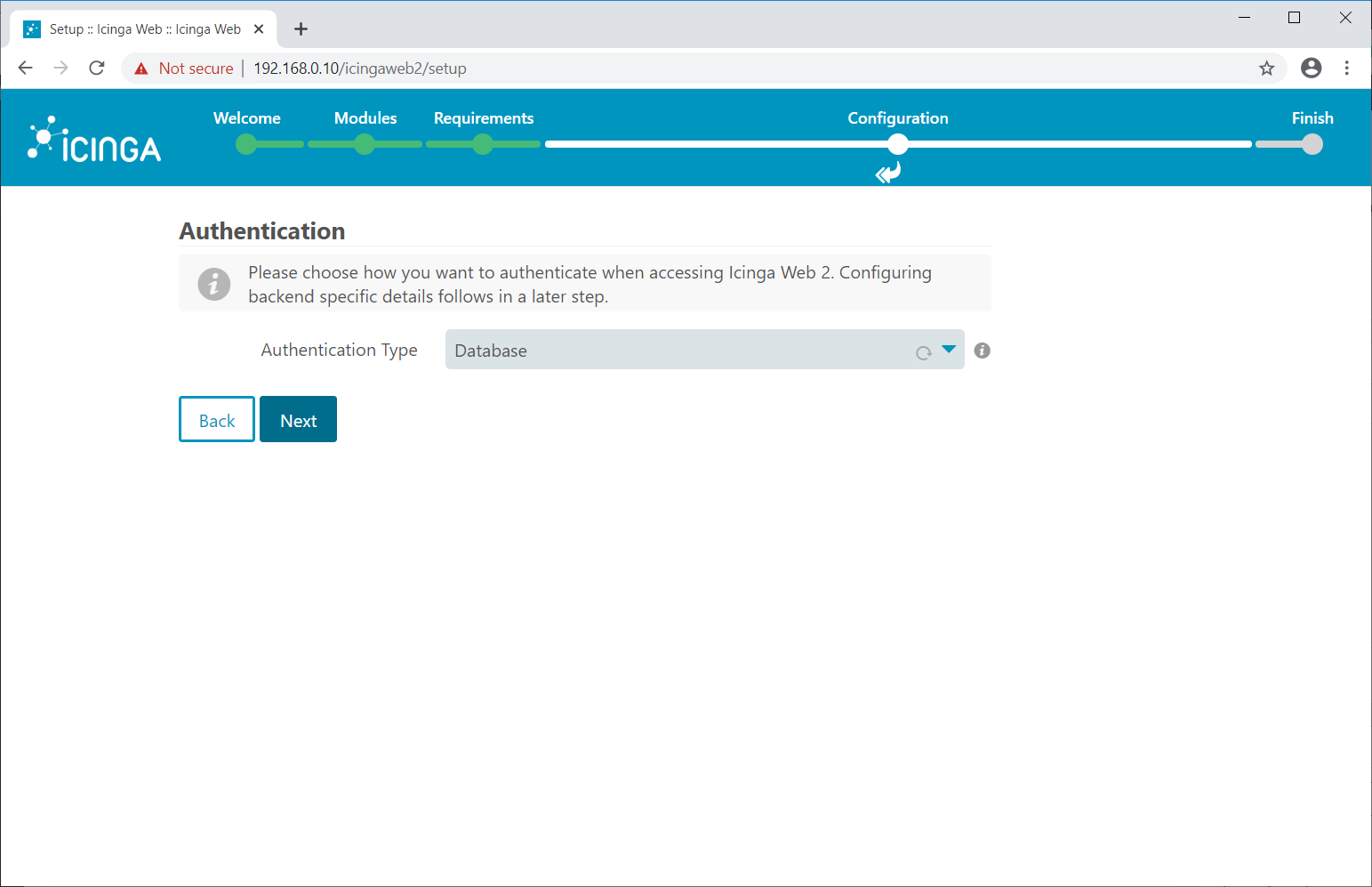Click the Not secure warning icon
The height and width of the screenshot is (887, 1372).
tap(141, 69)
